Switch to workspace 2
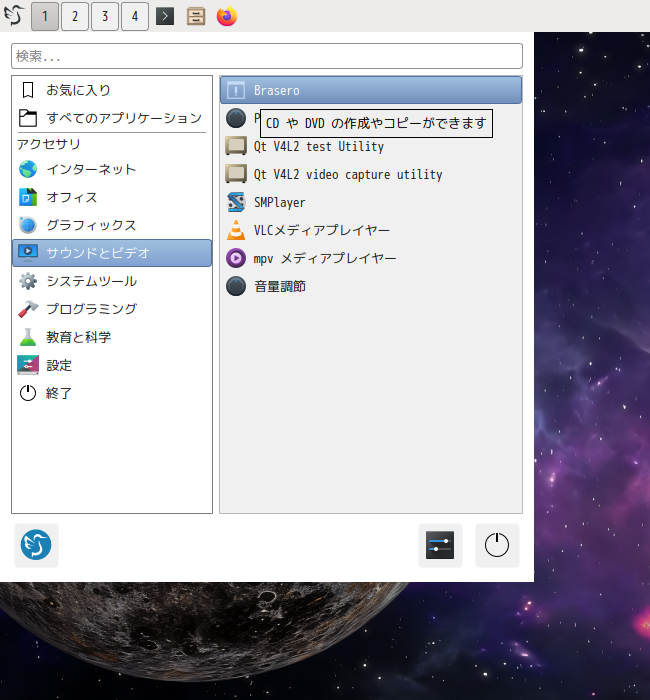The height and width of the screenshot is (700, 650). 75,17
